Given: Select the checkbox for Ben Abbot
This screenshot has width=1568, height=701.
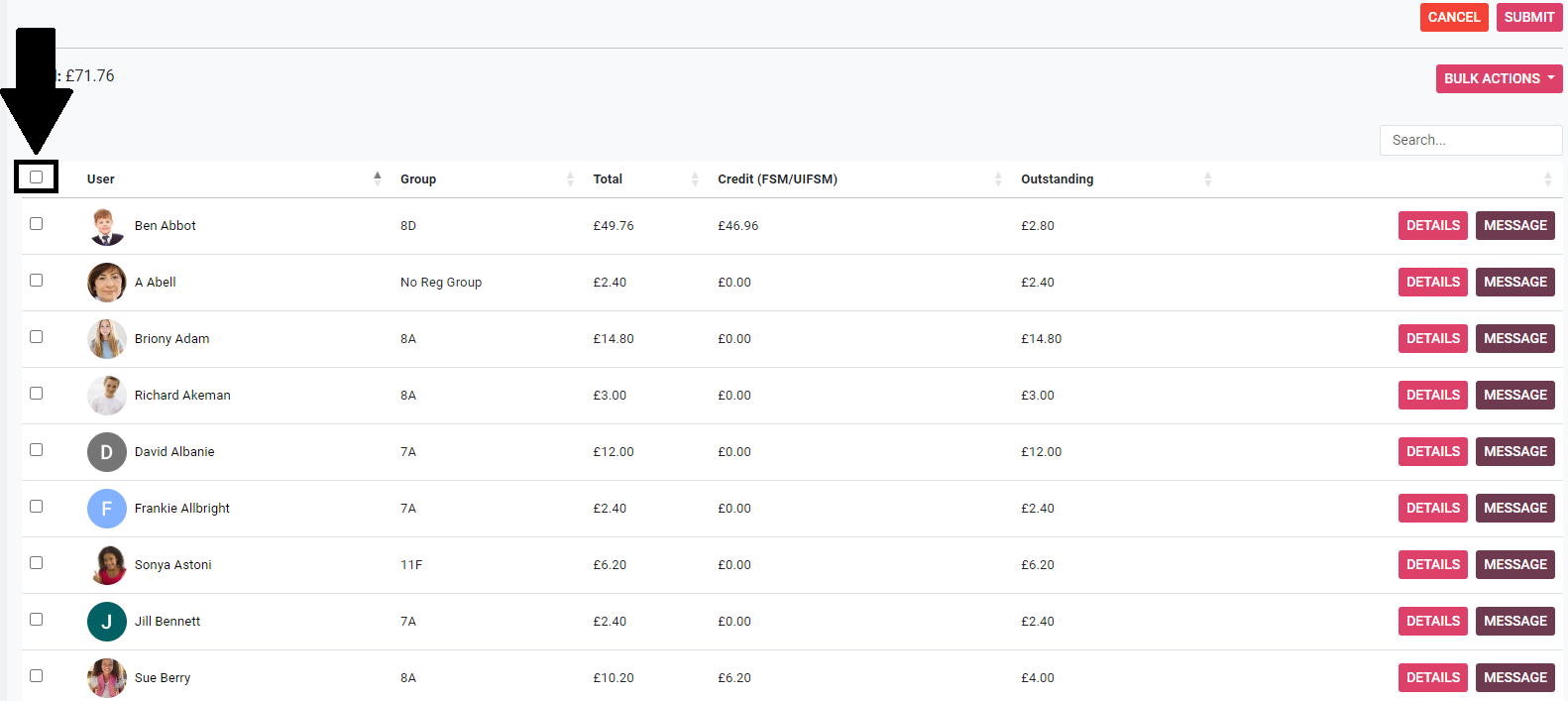Looking at the screenshot, I should (37, 224).
